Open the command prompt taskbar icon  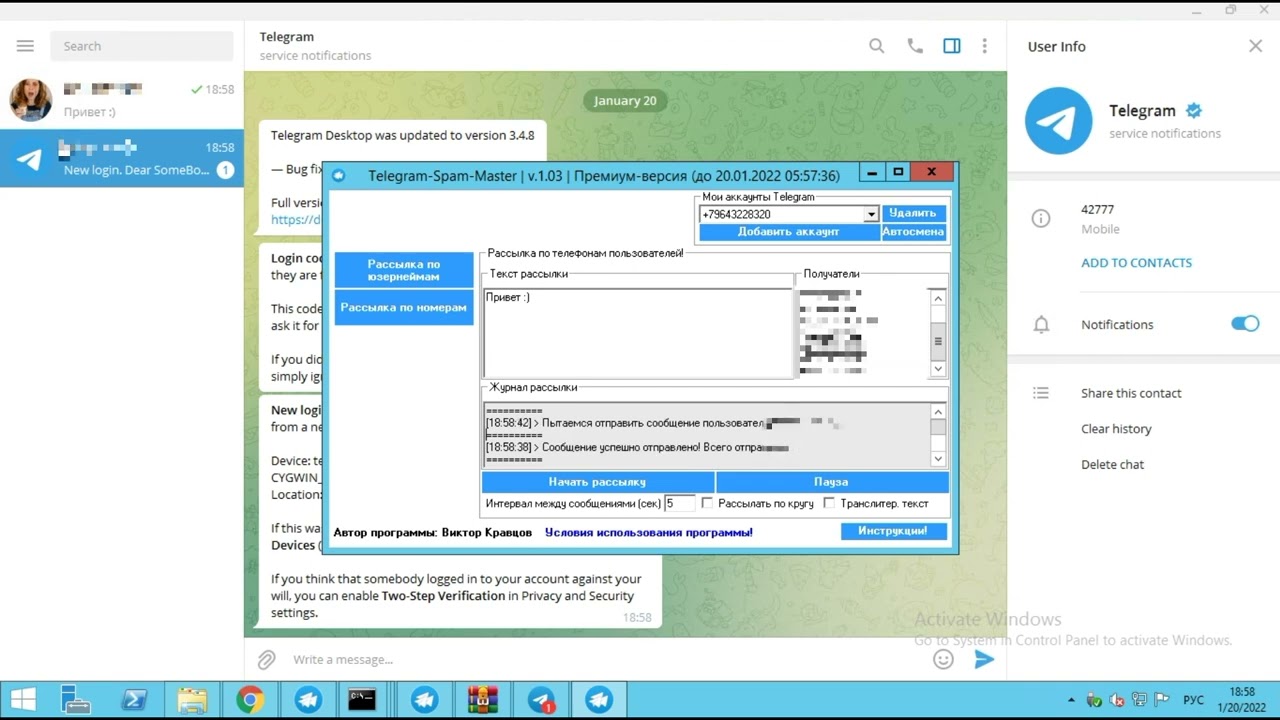(x=362, y=700)
